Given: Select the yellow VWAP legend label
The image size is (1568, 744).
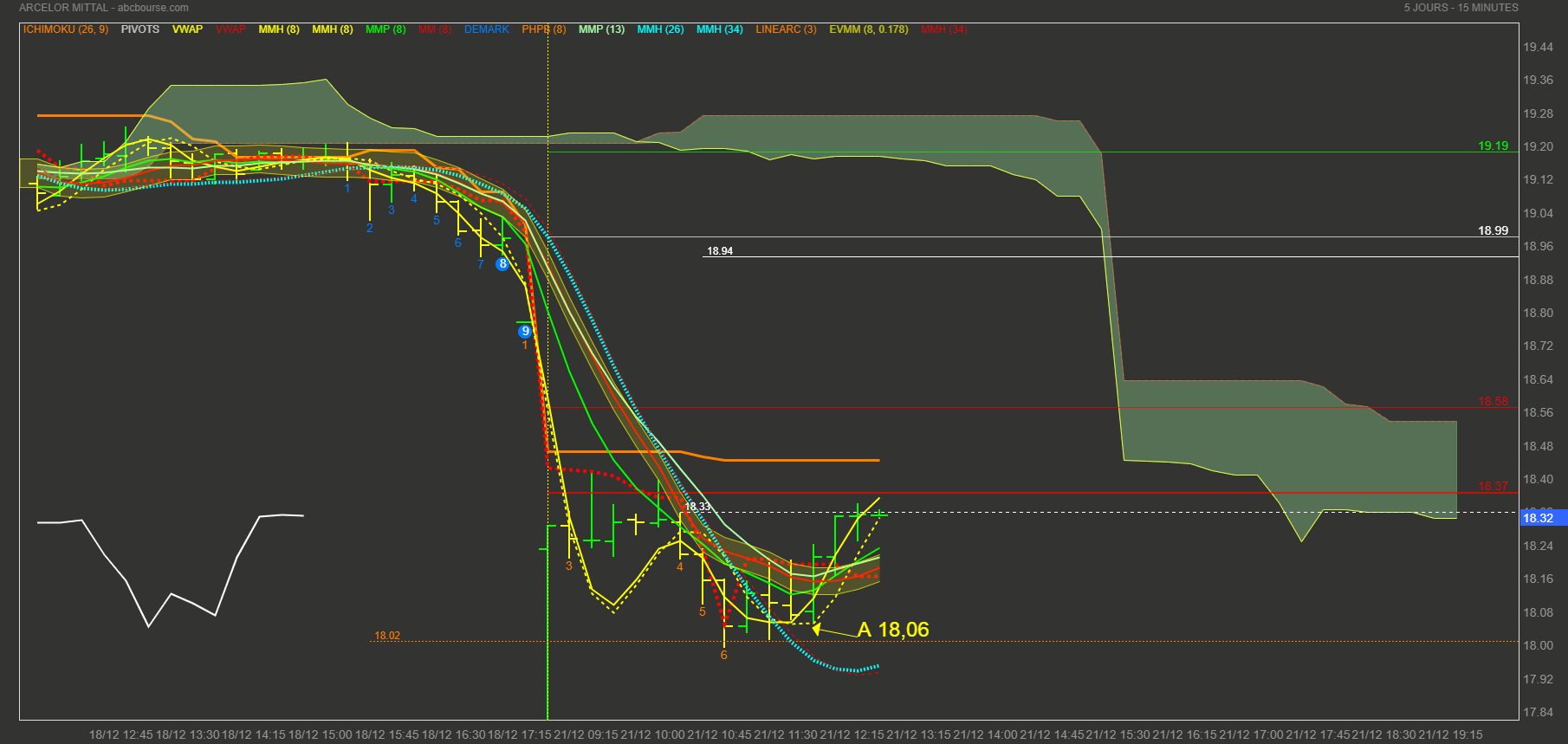Looking at the screenshot, I should point(187,29).
